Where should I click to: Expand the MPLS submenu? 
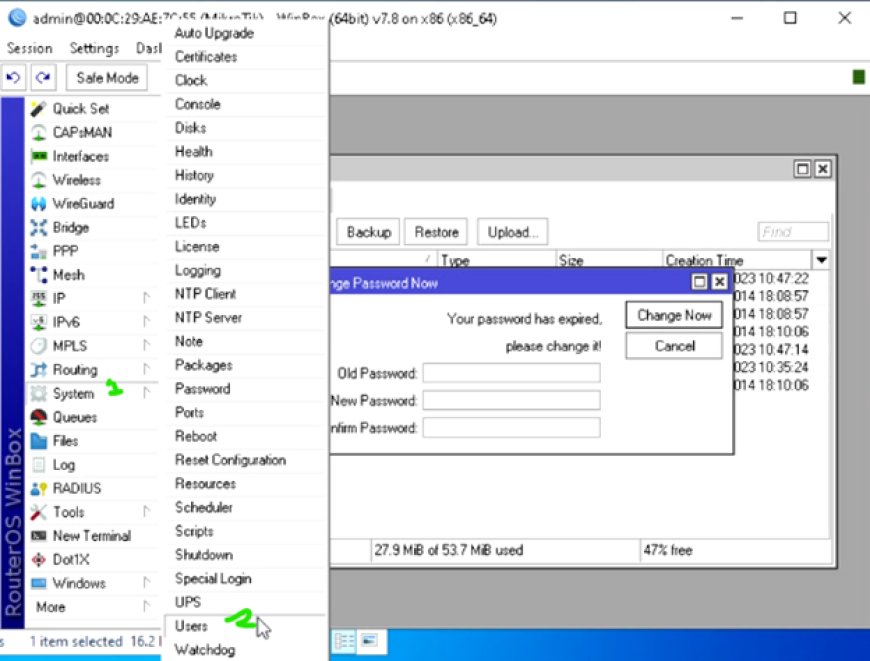(146, 346)
